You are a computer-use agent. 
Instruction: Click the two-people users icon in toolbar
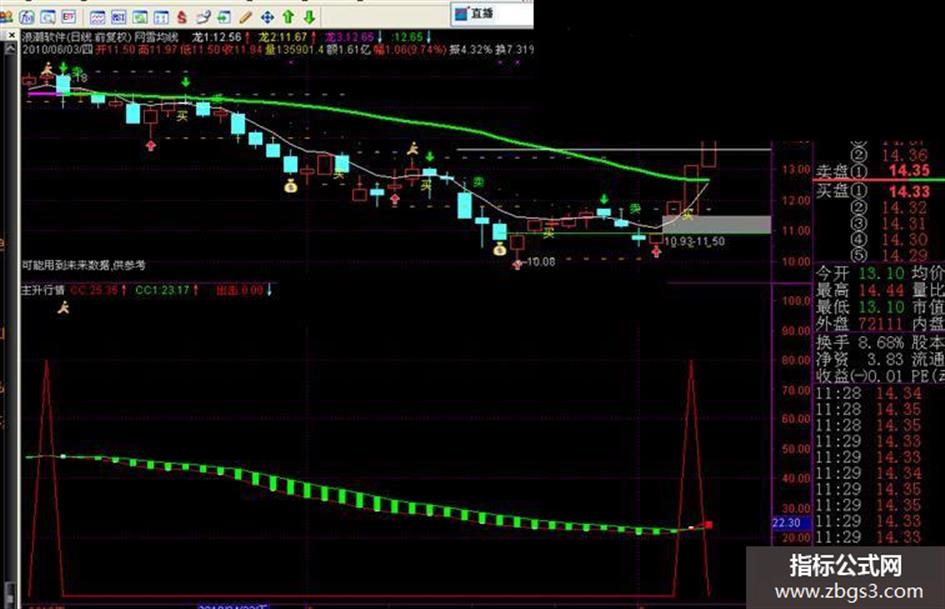6,17
